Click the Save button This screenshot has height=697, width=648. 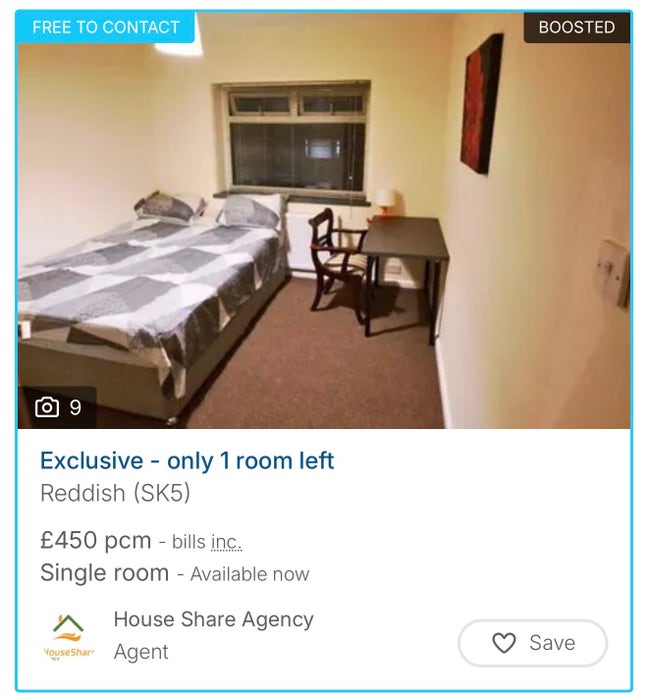pos(532,643)
